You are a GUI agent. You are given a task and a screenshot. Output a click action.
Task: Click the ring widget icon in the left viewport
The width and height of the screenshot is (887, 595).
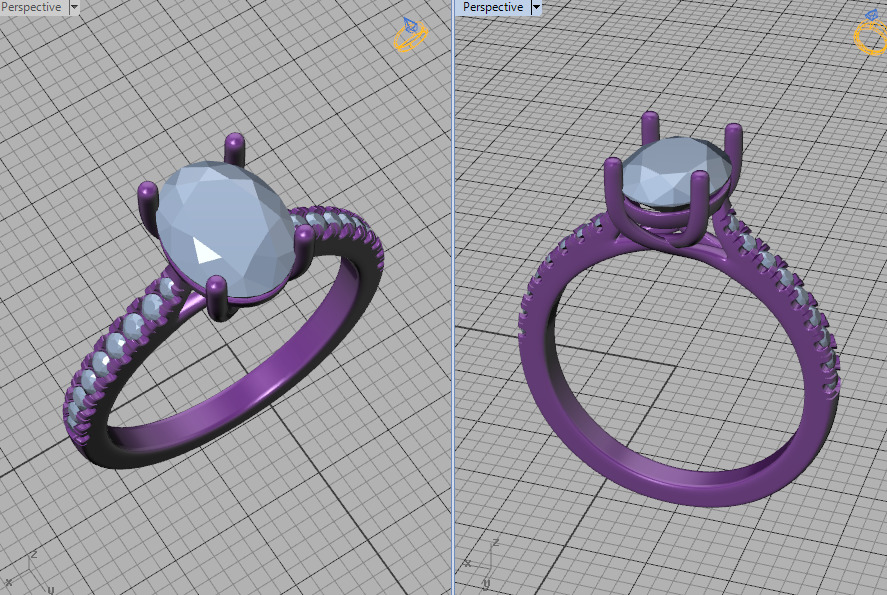coord(410,35)
